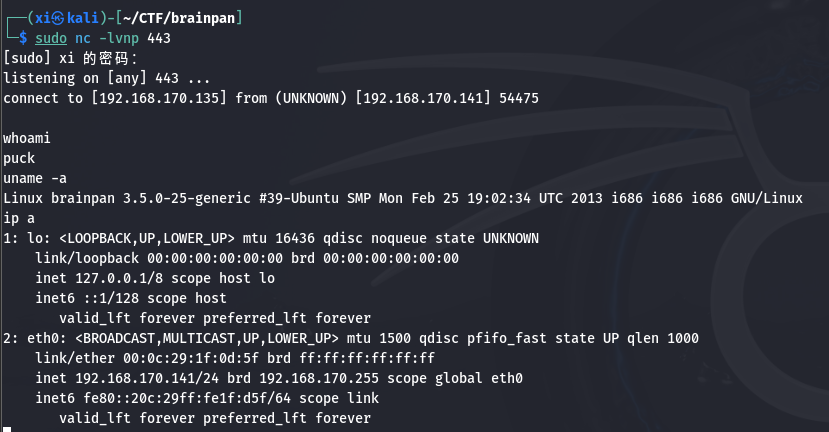The image size is (829, 432).
Task: Click the Kali logo icon in prompt
Action: click(58, 19)
